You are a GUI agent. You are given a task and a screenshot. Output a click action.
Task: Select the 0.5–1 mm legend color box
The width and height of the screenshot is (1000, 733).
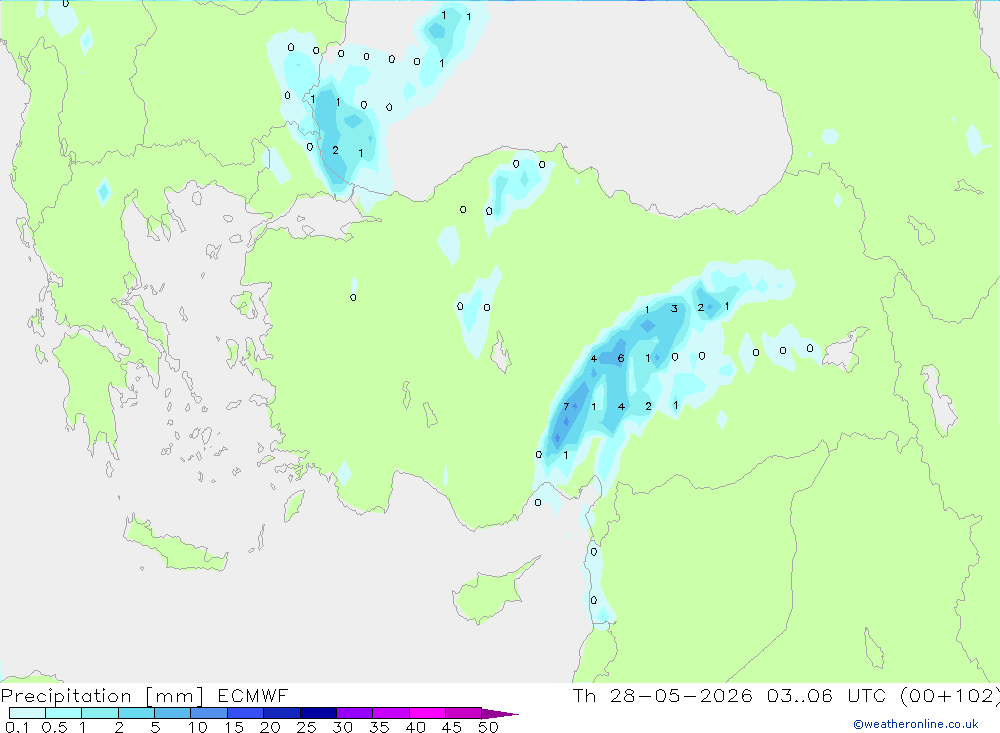coord(64,713)
